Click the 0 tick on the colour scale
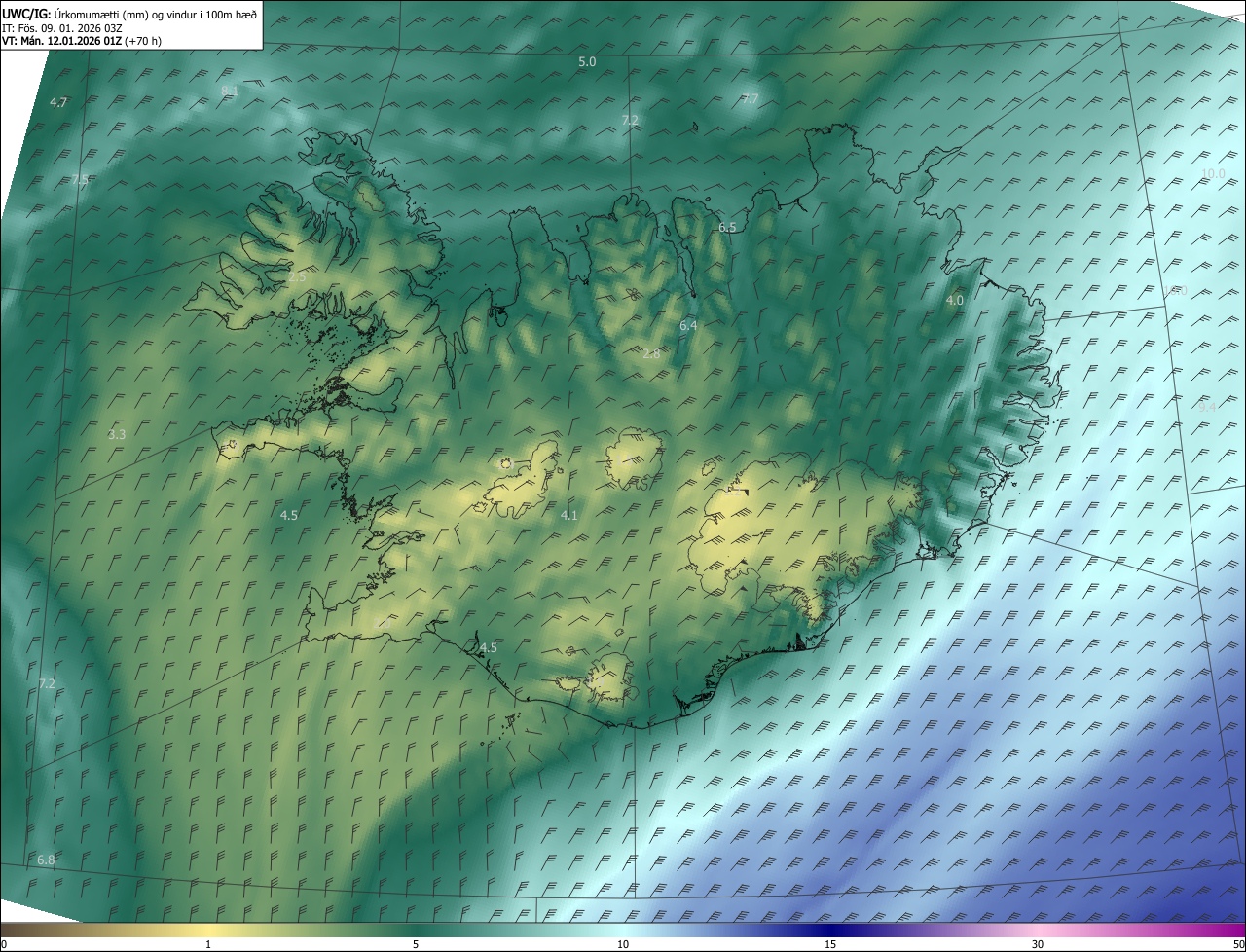This screenshot has height=952, width=1246. click(x=4, y=944)
